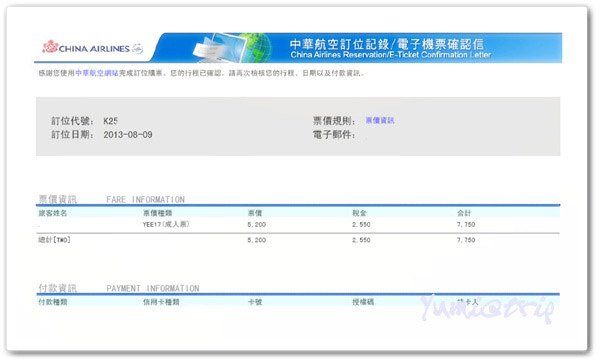The height and width of the screenshot is (363, 600).
Task: Click the 合計 column header
Action: [x=464, y=213]
